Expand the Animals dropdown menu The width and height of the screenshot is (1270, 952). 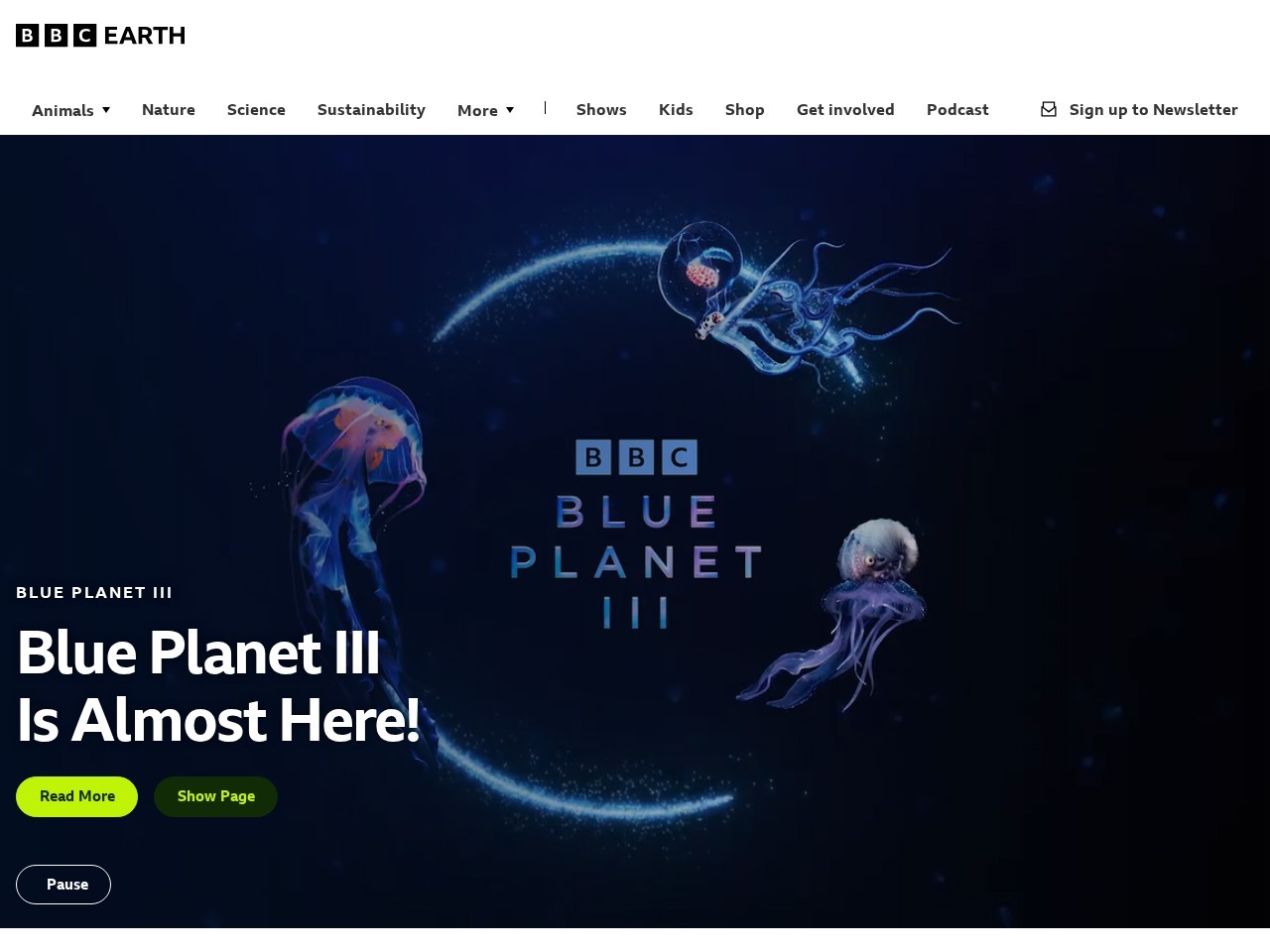[x=71, y=110]
